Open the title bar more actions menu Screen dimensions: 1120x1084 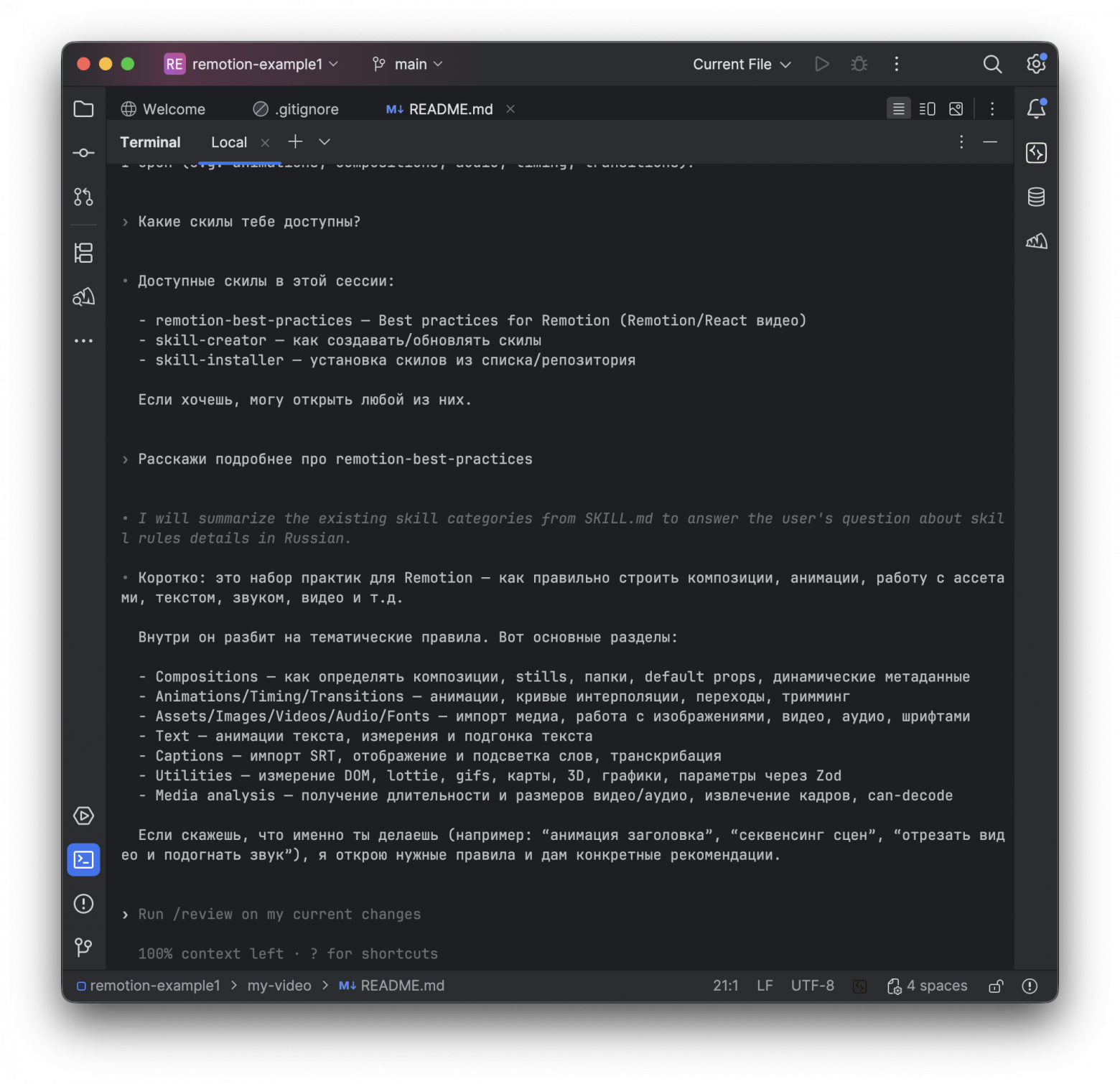[x=896, y=64]
